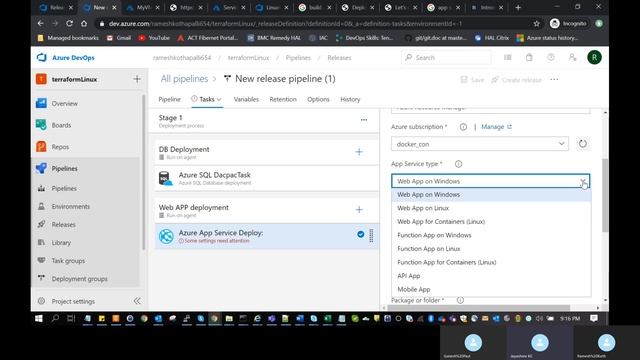Open Pipelines sub-item under Pipelines
Image resolution: width=640 pixels, height=360 pixels.
click(64, 189)
